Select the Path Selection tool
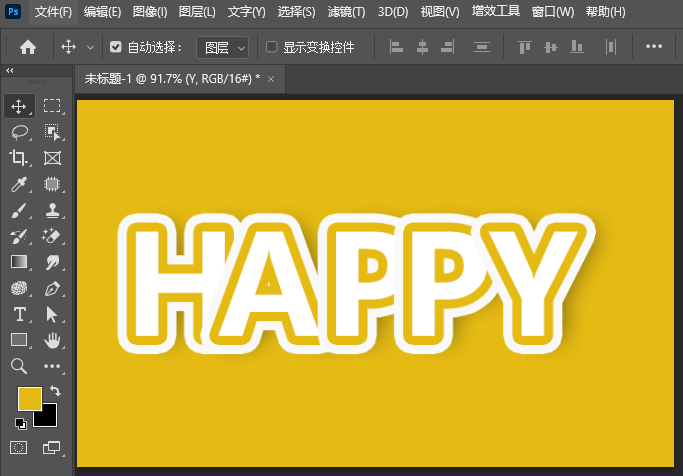This screenshot has width=683, height=476. click(52, 314)
